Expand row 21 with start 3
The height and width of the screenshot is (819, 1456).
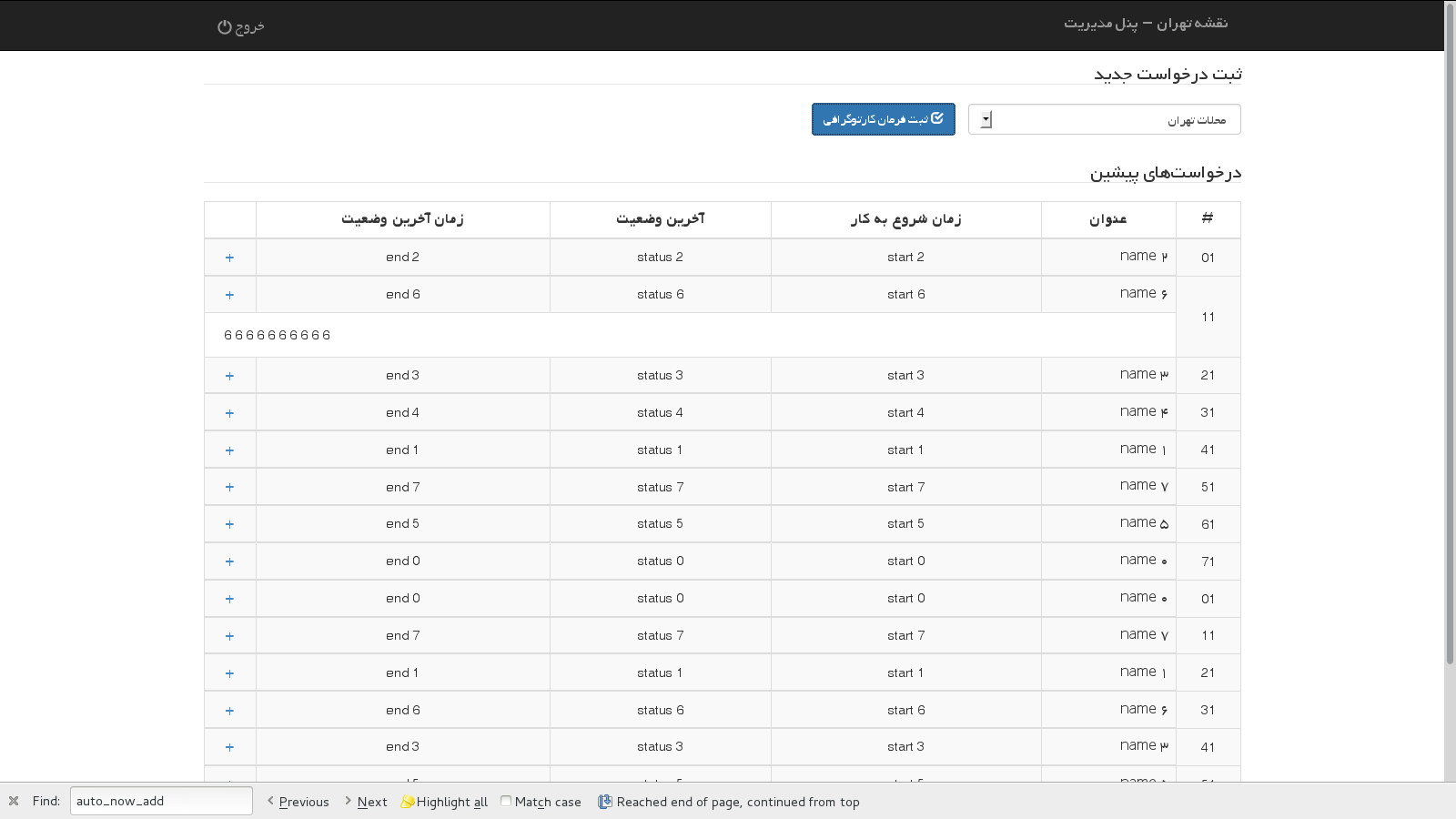pos(229,376)
